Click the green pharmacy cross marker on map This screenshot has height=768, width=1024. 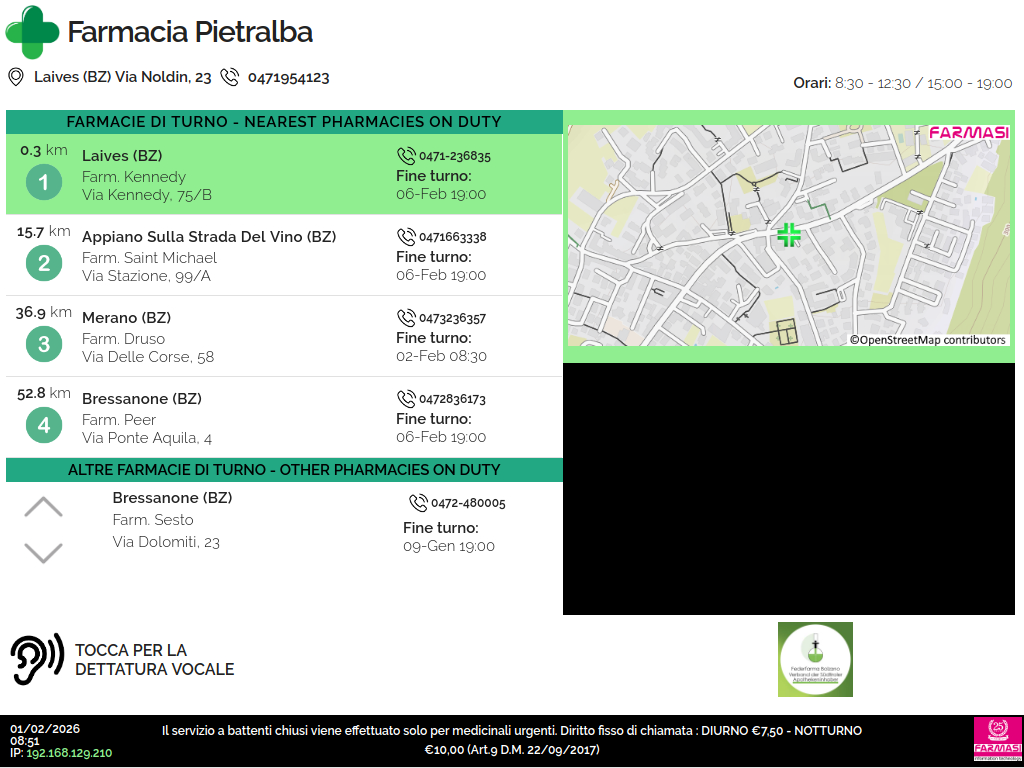click(x=789, y=235)
